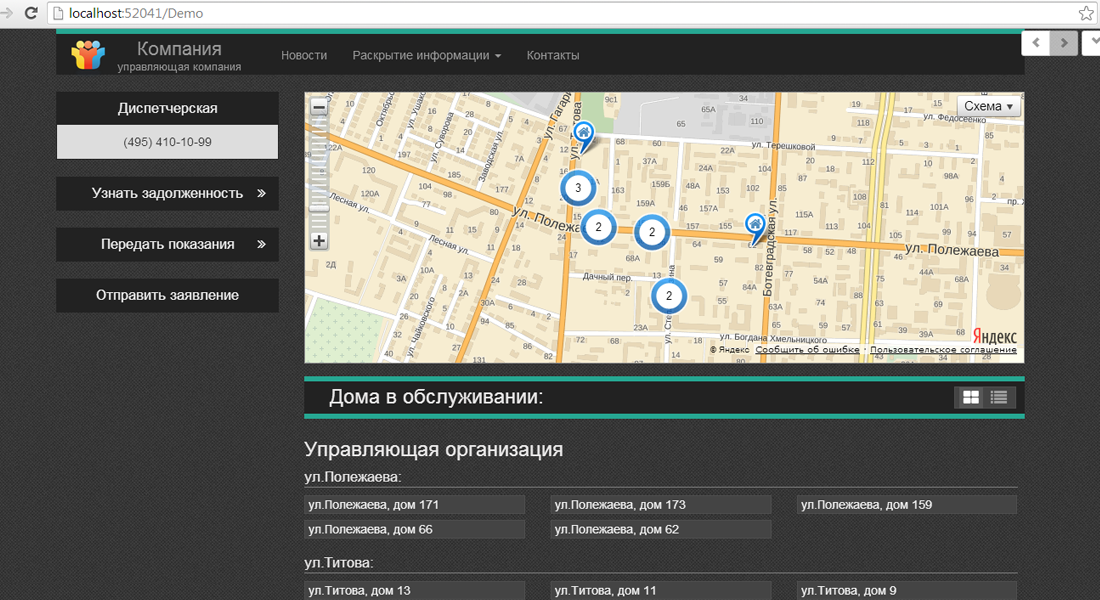Zoom out with the map minus button

(319, 107)
